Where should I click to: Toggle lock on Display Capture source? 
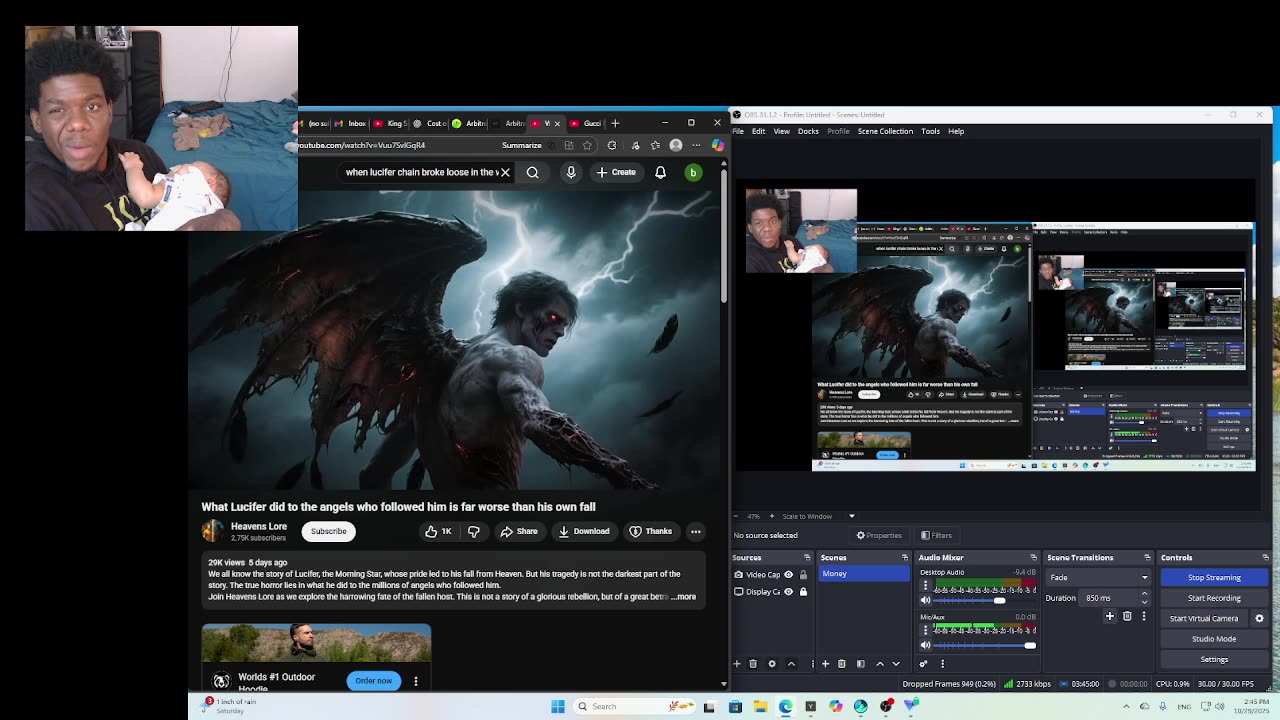(x=802, y=591)
